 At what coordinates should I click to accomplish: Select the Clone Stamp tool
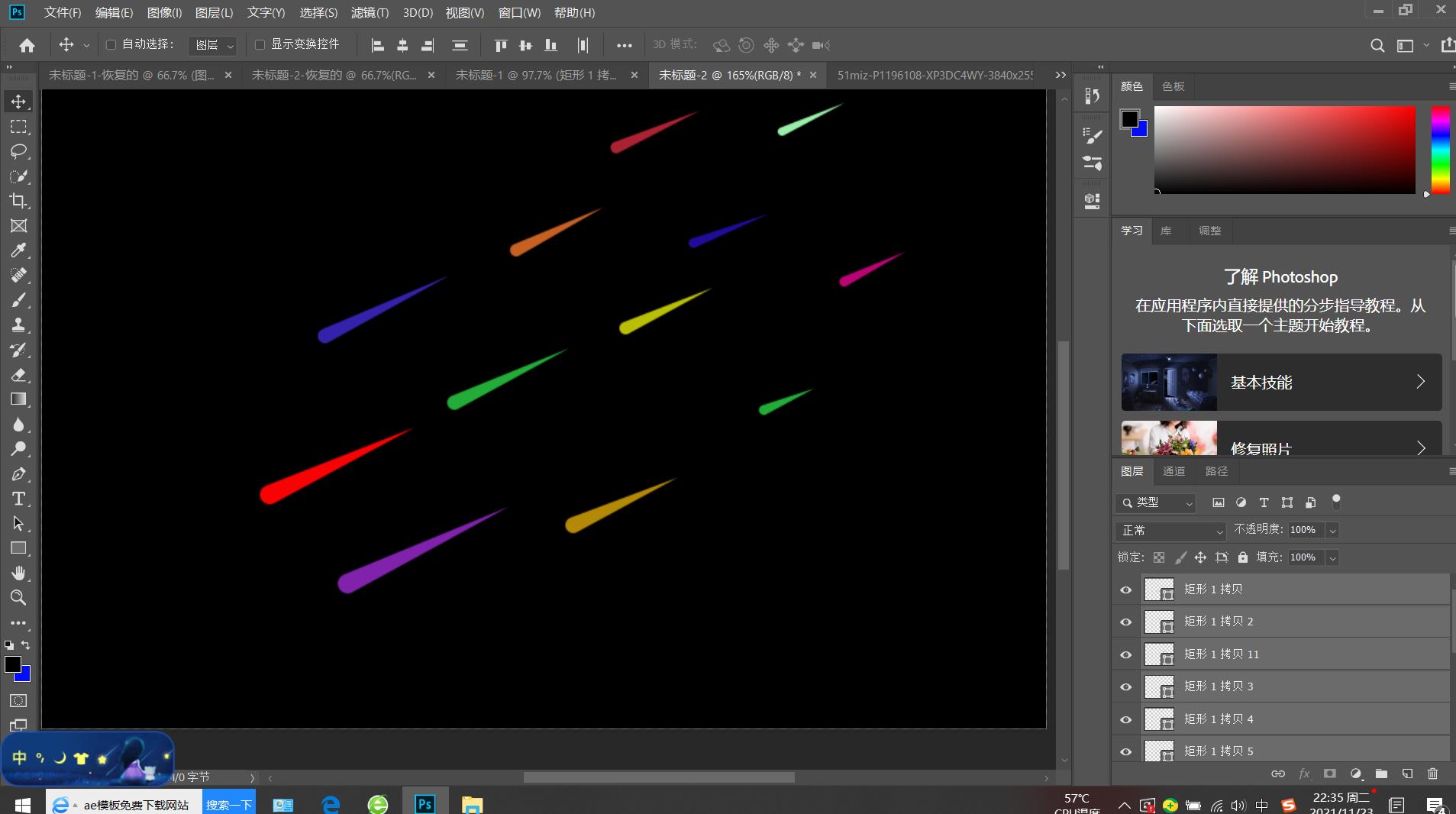[x=18, y=325]
